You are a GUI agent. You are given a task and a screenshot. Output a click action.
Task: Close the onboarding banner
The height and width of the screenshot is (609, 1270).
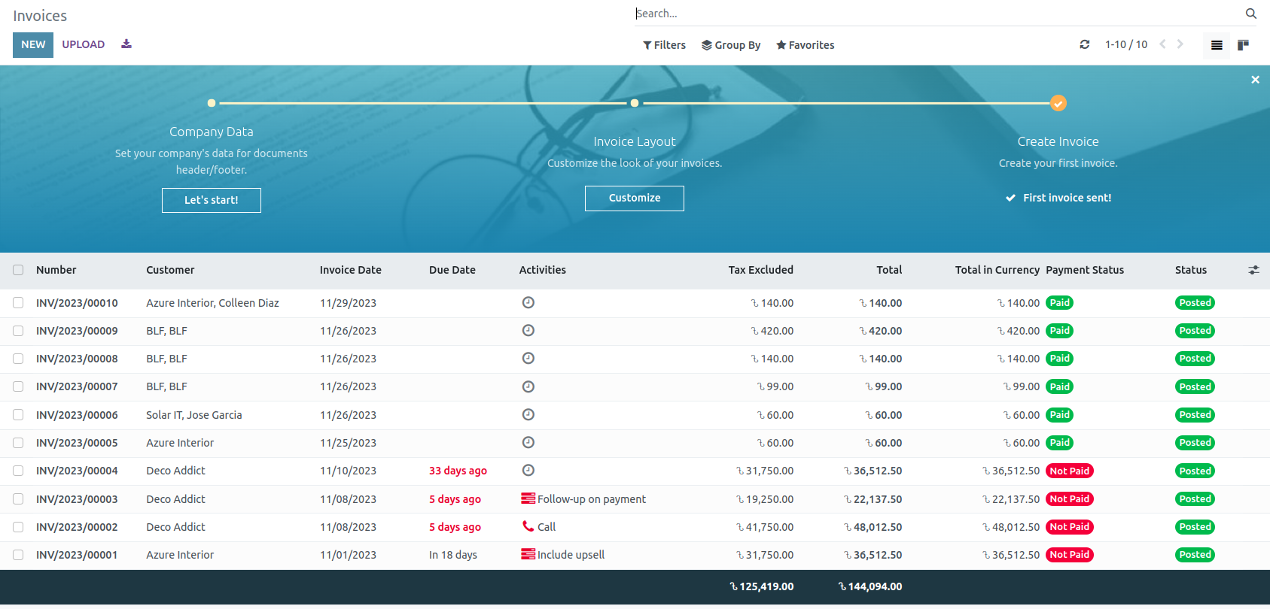1255,80
